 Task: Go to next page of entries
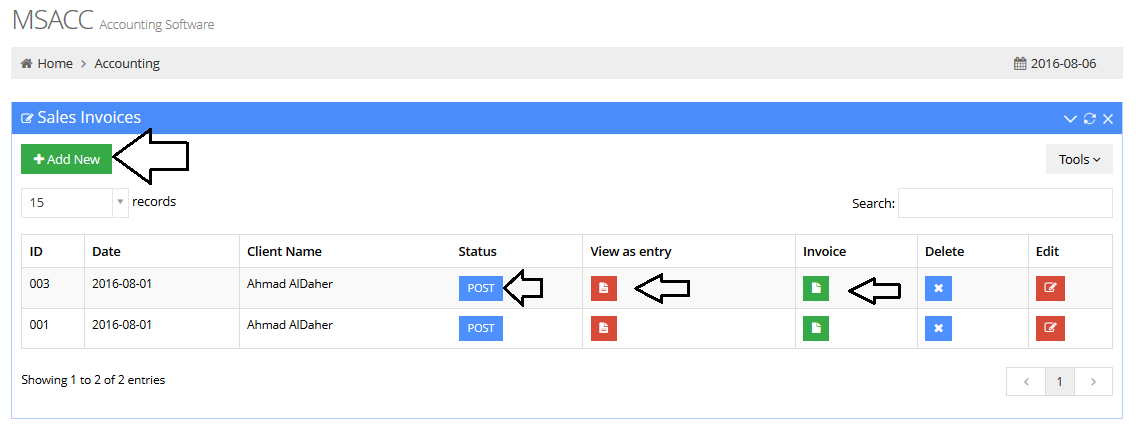(1093, 381)
